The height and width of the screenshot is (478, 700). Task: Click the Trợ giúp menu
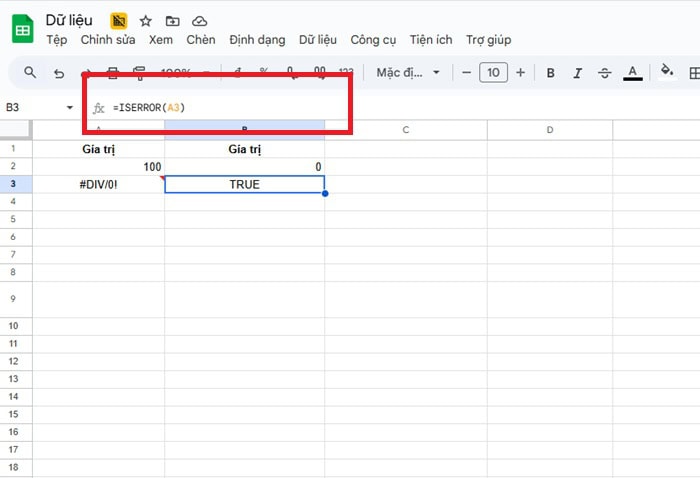point(488,40)
